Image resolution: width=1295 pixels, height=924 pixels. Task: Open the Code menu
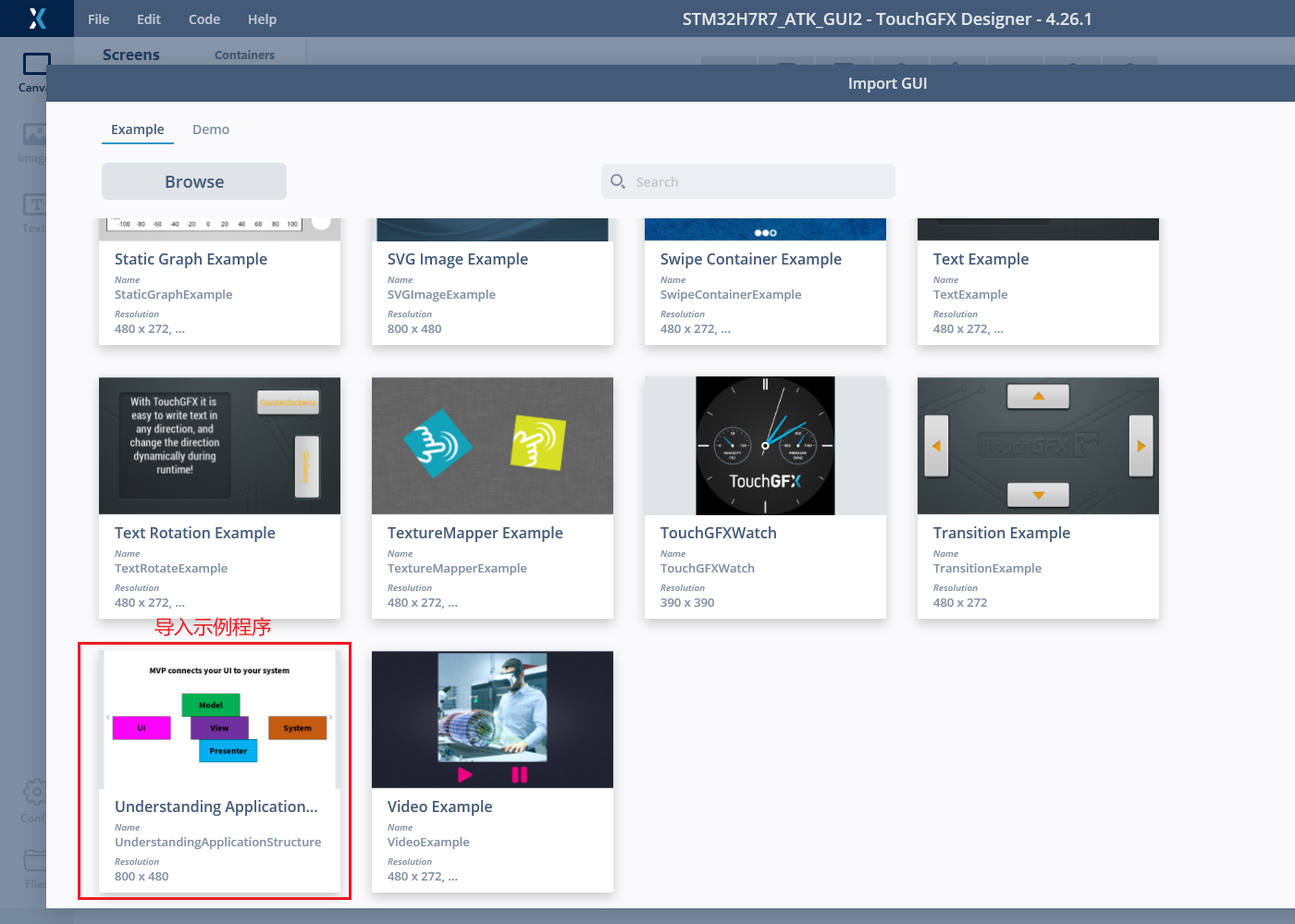pos(204,19)
